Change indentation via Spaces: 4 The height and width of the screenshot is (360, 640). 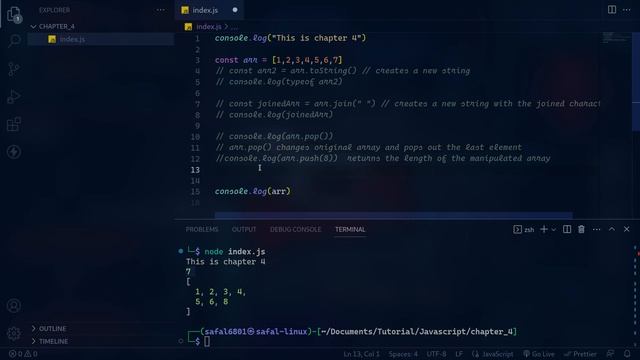[403, 354]
